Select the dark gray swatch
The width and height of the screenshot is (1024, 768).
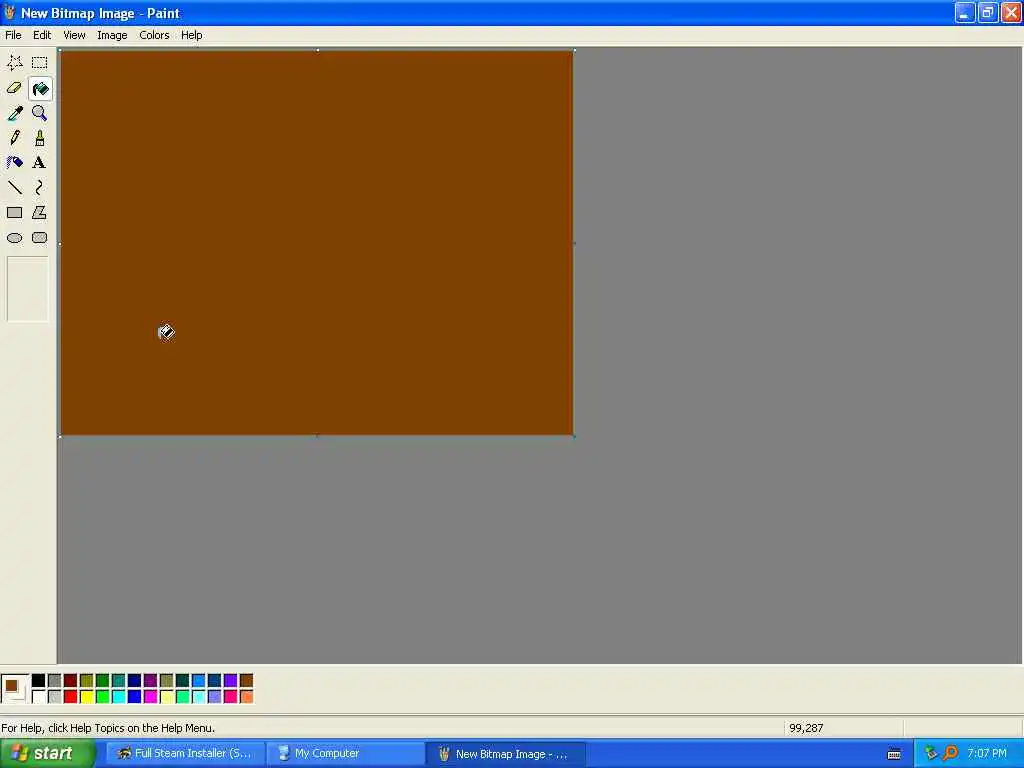point(54,680)
